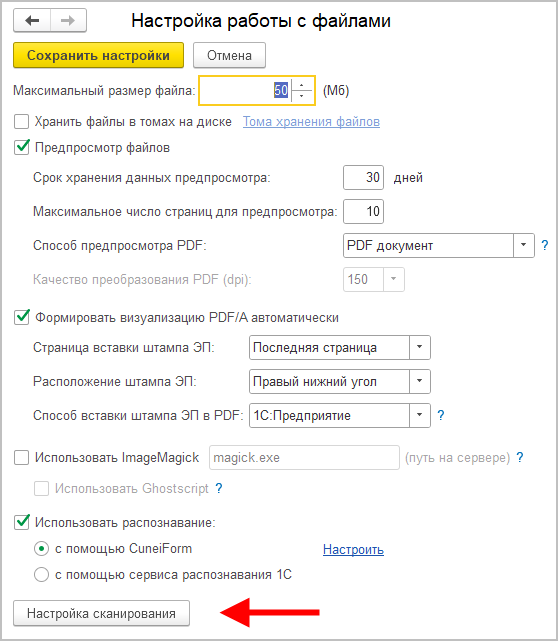Click the preview data retention days field
Image resolution: width=558 pixels, height=641 pixels.
pos(363,177)
